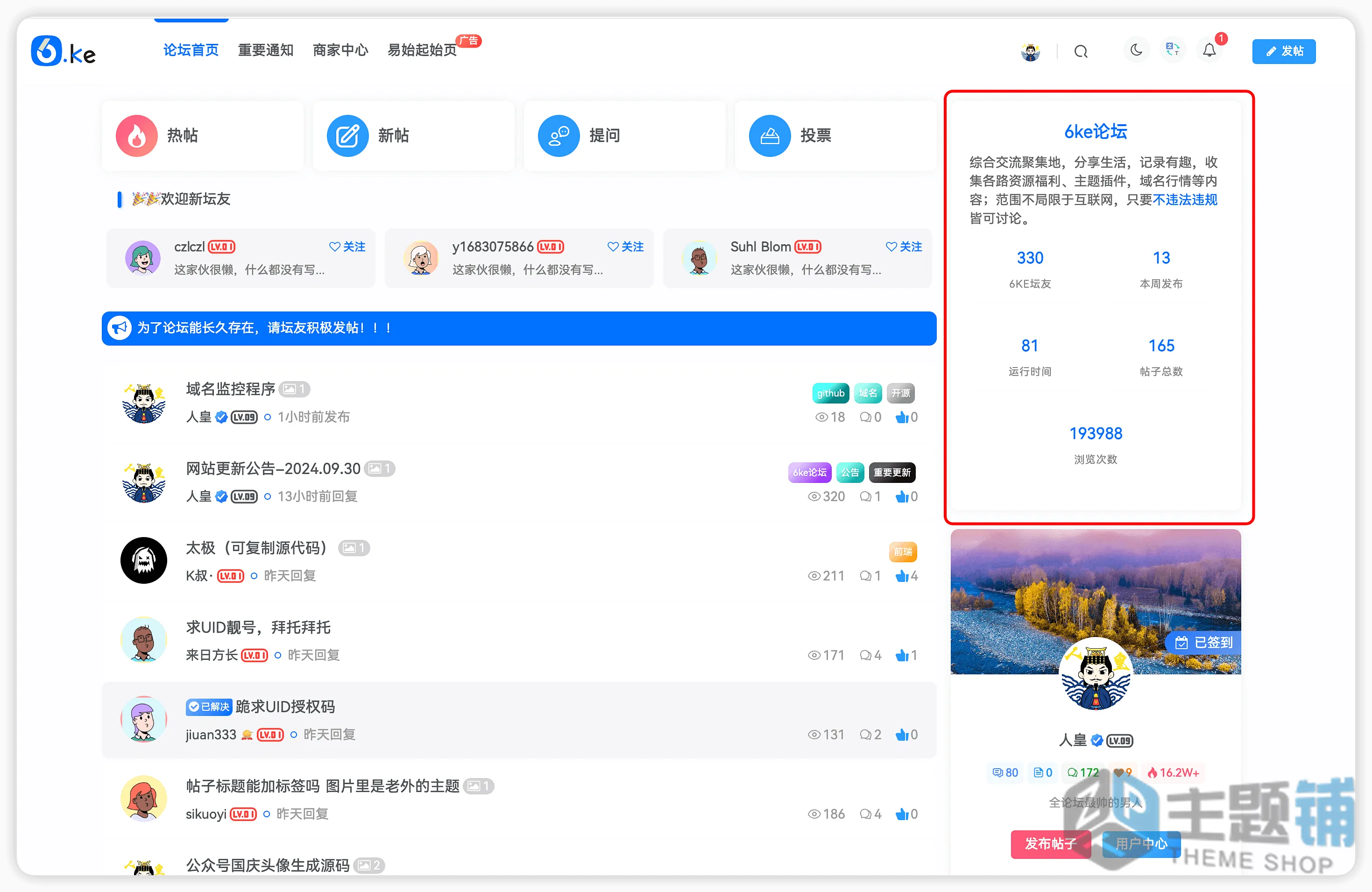The width and height of the screenshot is (1372, 892).
Task: Open the user avatar in header
Action: 1031,51
